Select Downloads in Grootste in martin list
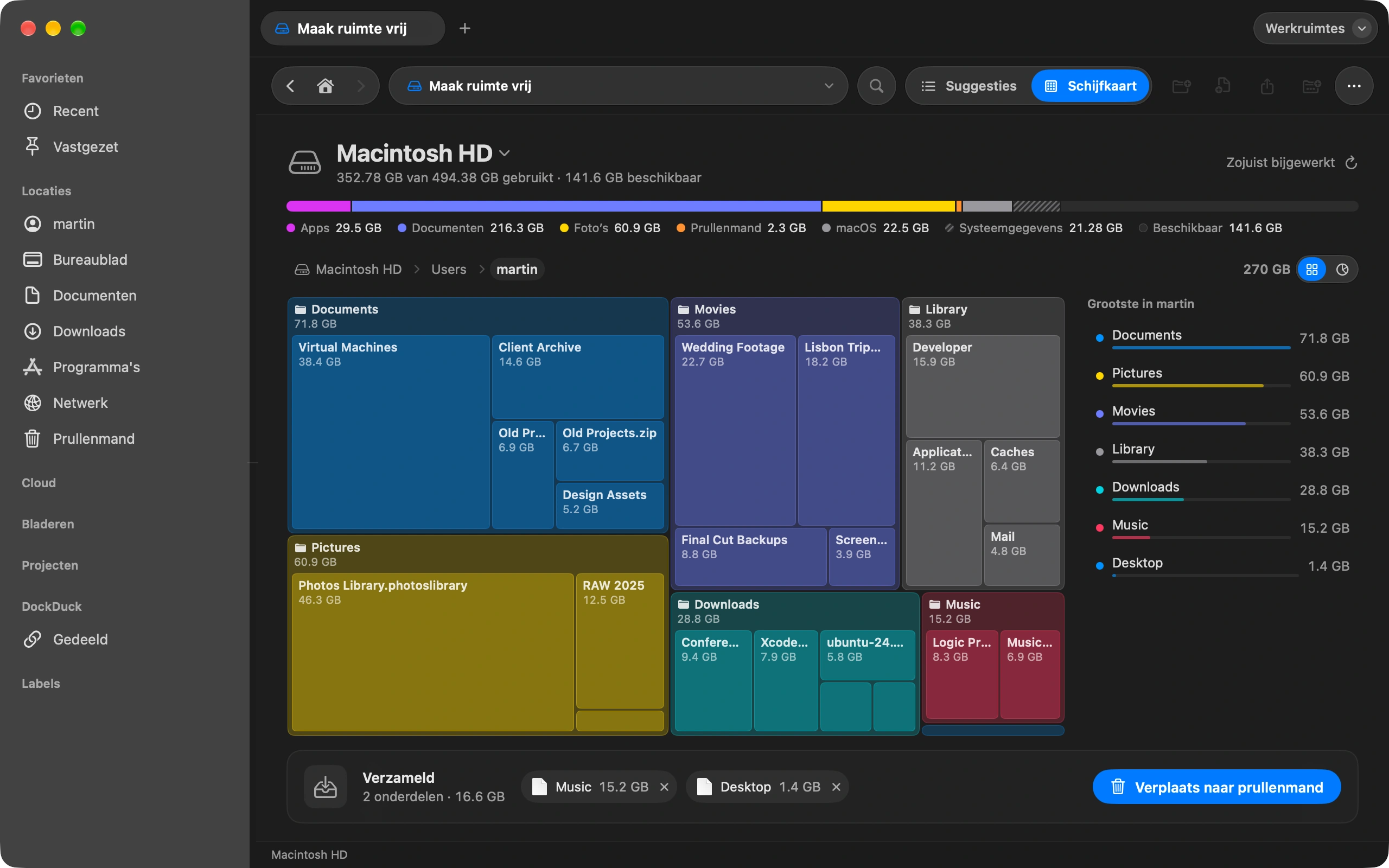This screenshot has width=1389, height=868. click(x=1222, y=489)
